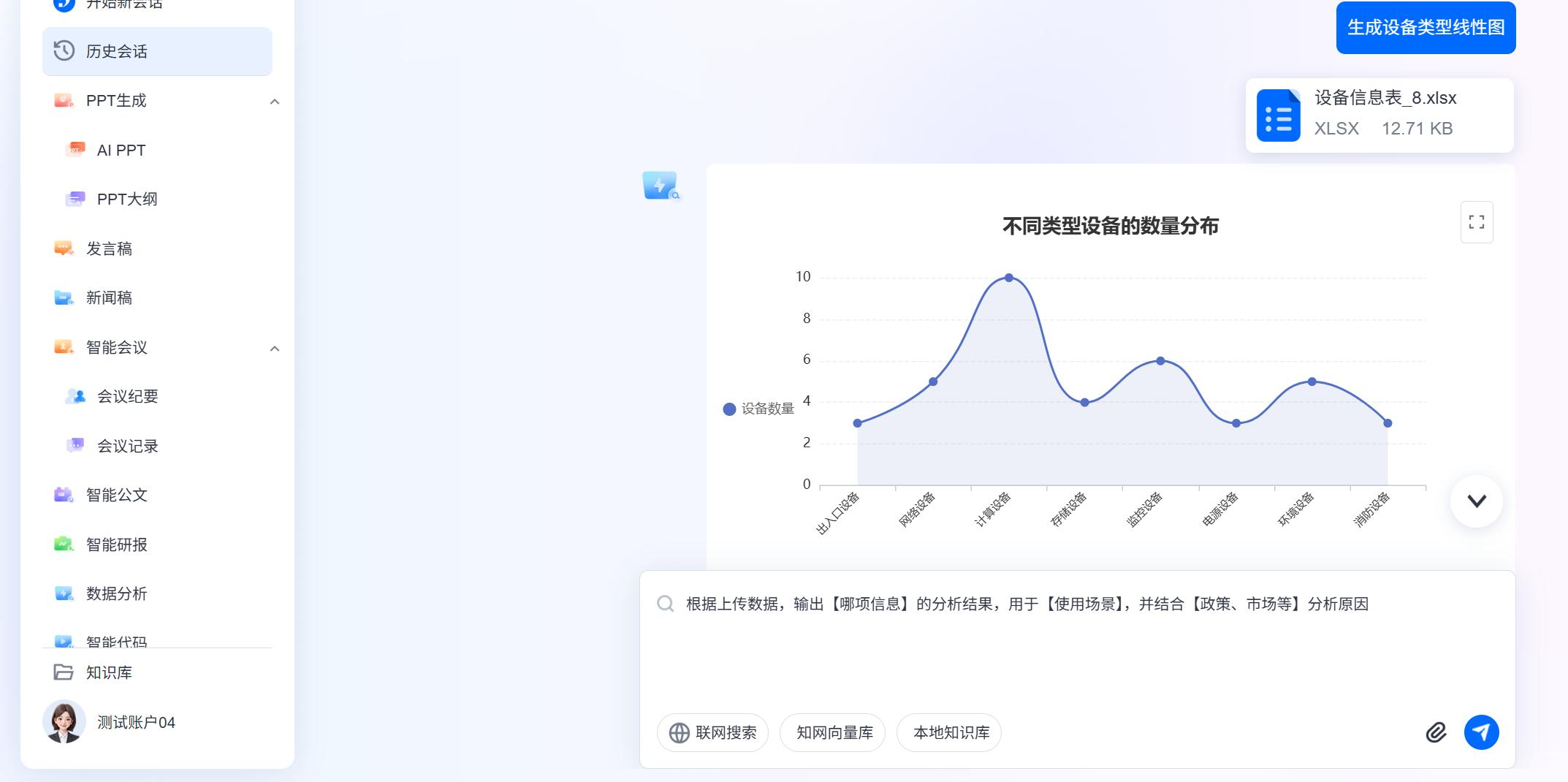Open the knowledge base folder icon
The image size is (1568, 782).
coord(64,672)
